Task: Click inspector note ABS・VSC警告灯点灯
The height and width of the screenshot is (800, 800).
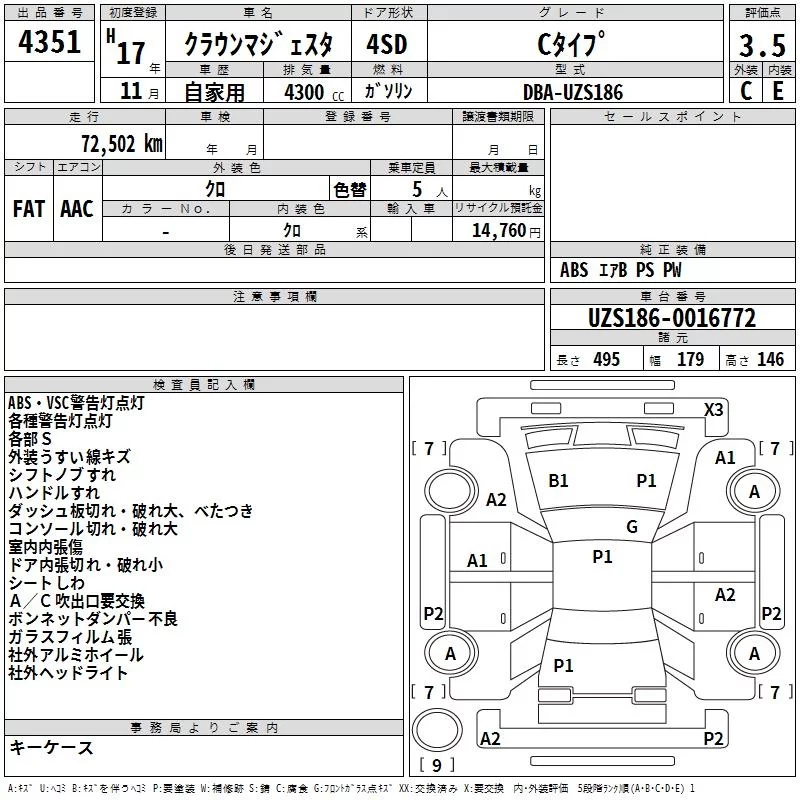Action: tap(76, 403)
